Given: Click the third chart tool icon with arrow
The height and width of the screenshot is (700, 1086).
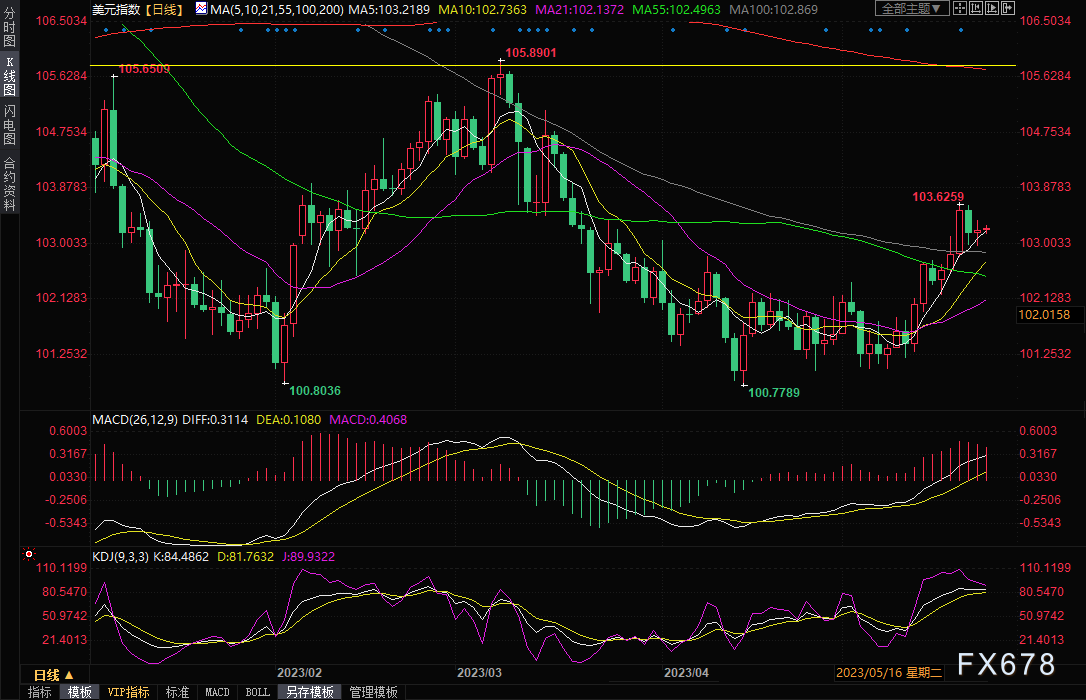Looking at the screenshot, I should point(993,8).
